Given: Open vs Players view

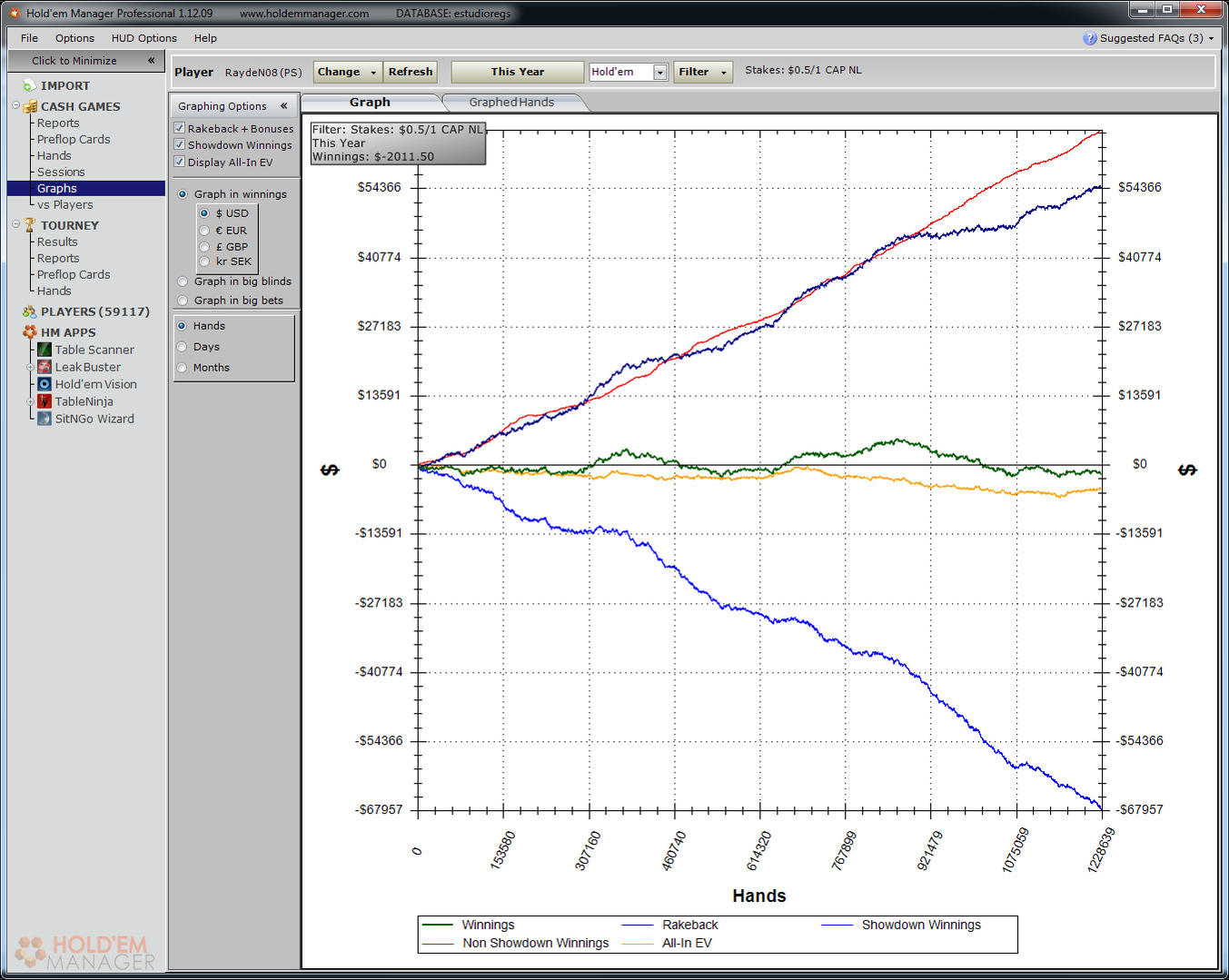Looking at the screenshot, I should pyautogui.click(x=64, y=204).
